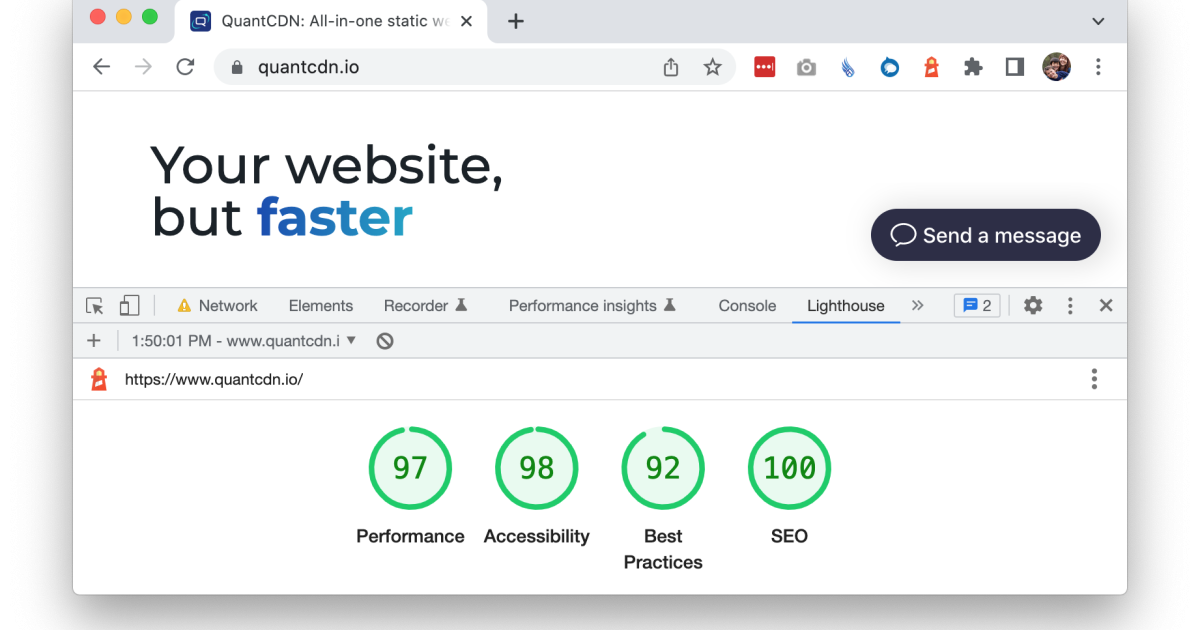This screenshot has width=1200, height=630.
Task: Open the puzzle piece Extensions menu
Action: [973, 67]
